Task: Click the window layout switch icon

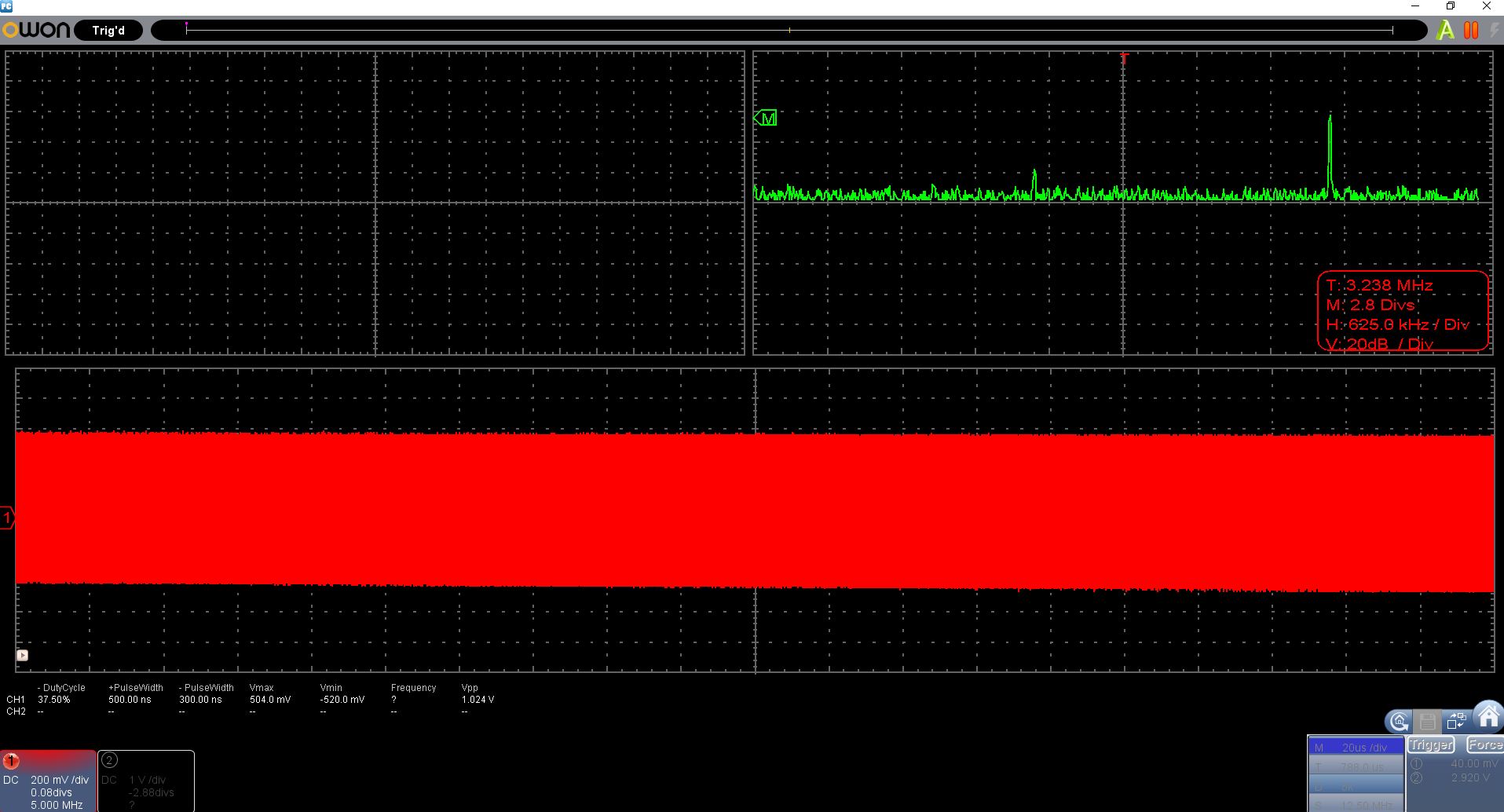Action: point(1457,721)
